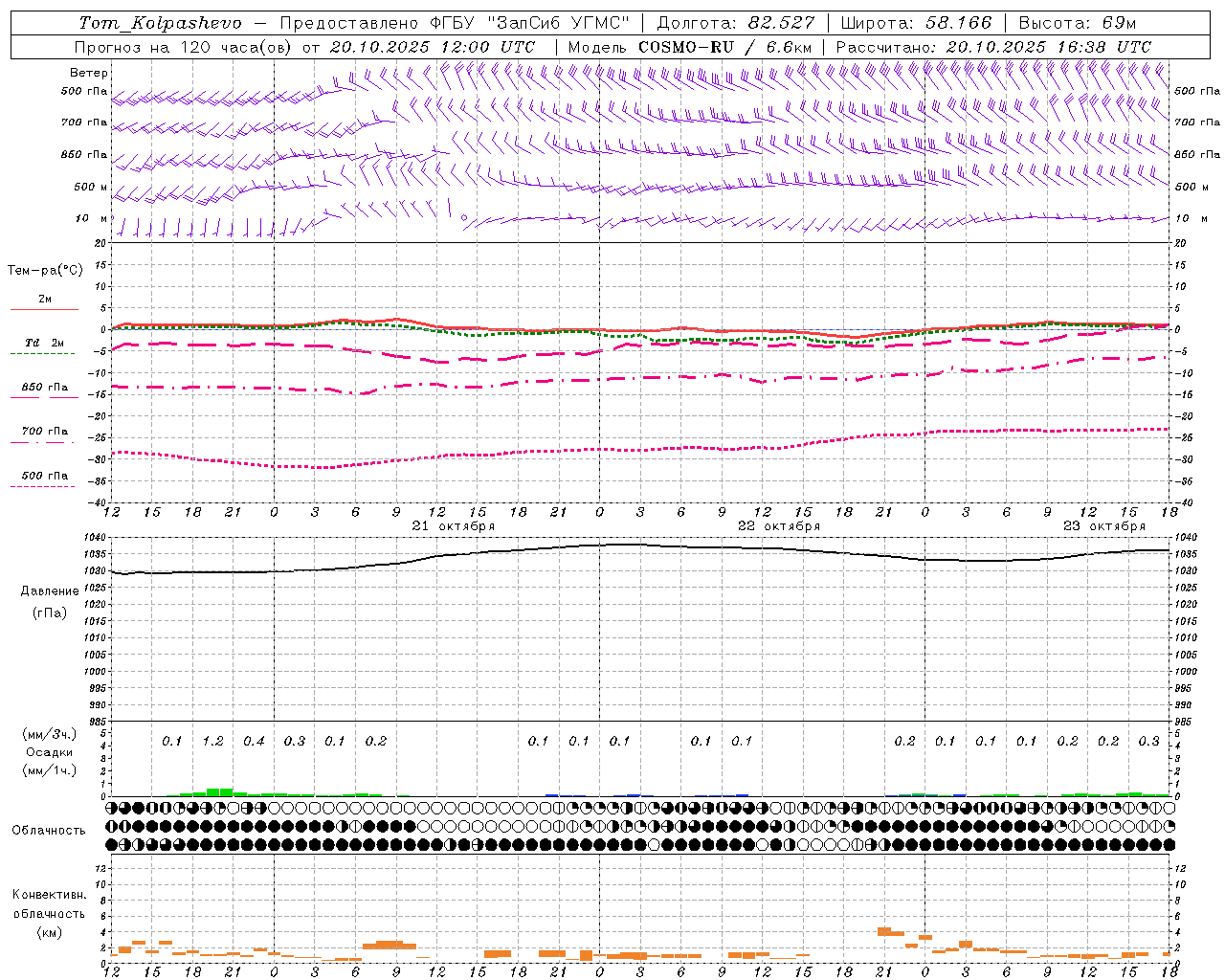Click the 850 гПа temperature legend entry

tap(45, 388)
